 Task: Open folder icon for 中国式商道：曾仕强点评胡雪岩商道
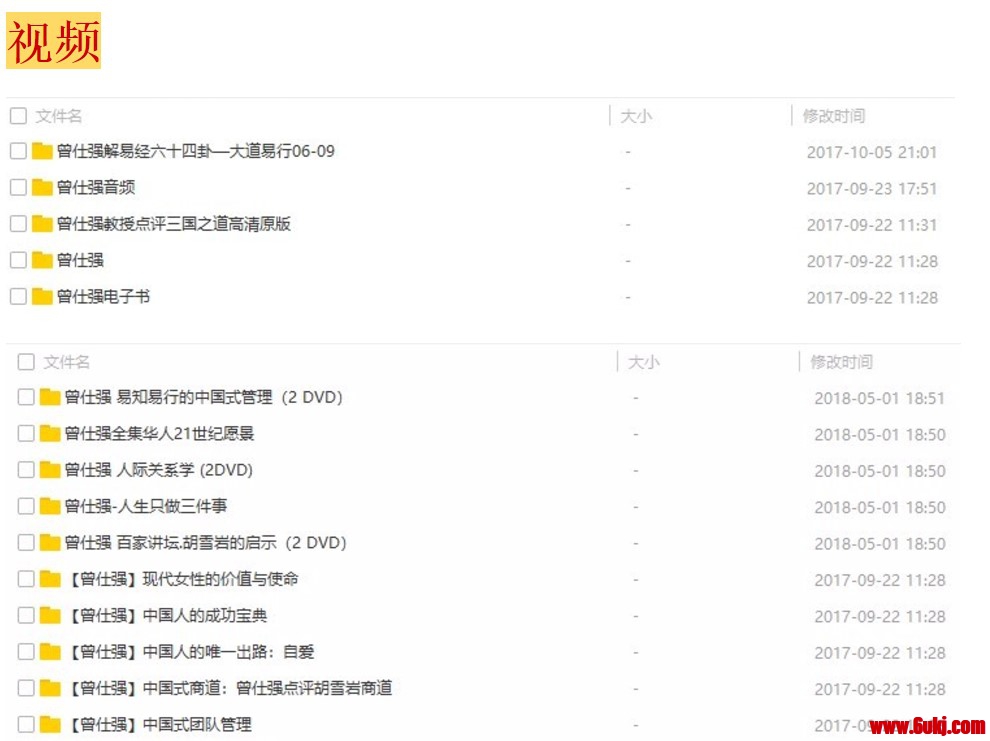pos(49,688)
